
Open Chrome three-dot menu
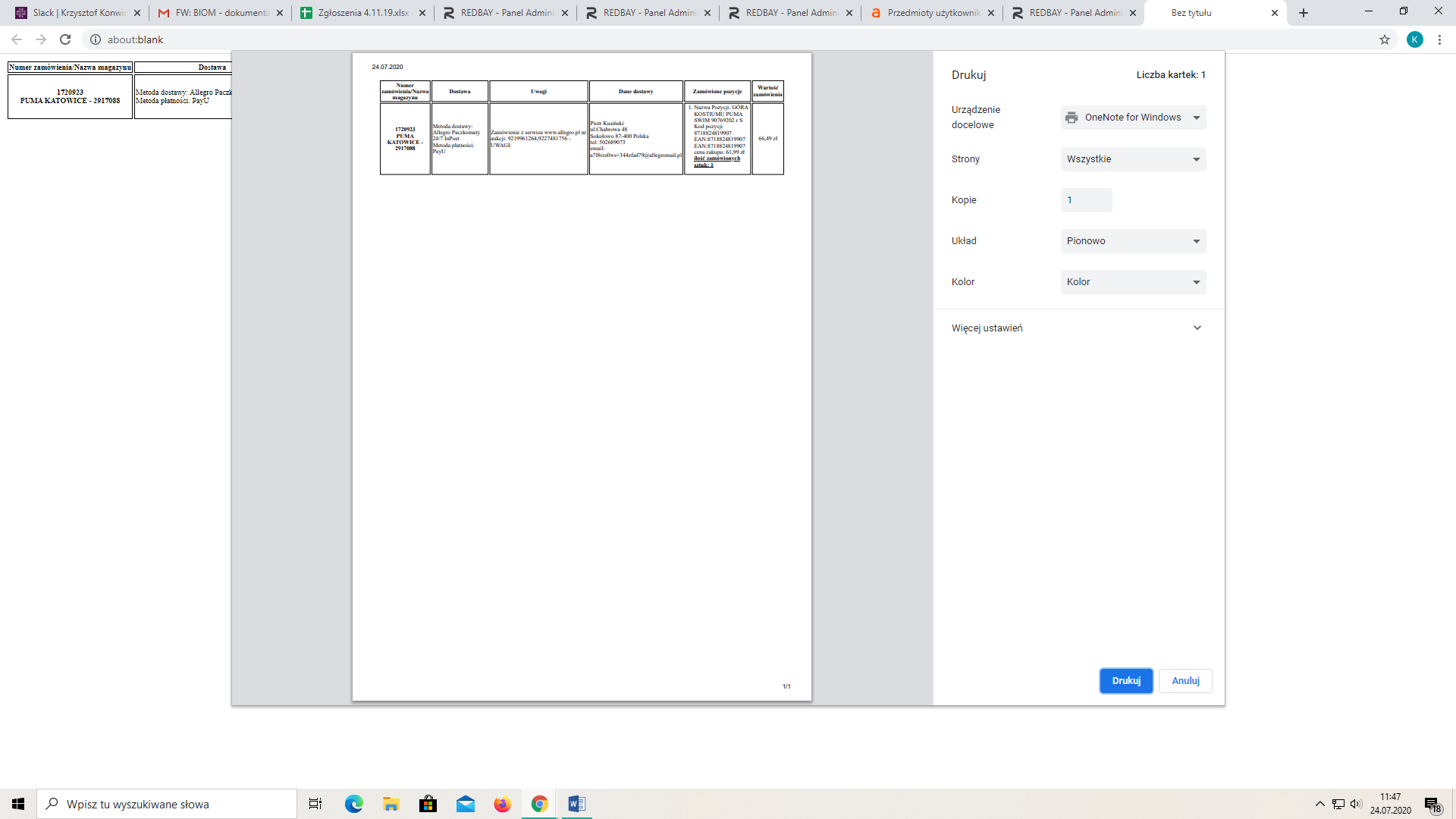(x=1439, y=39)
